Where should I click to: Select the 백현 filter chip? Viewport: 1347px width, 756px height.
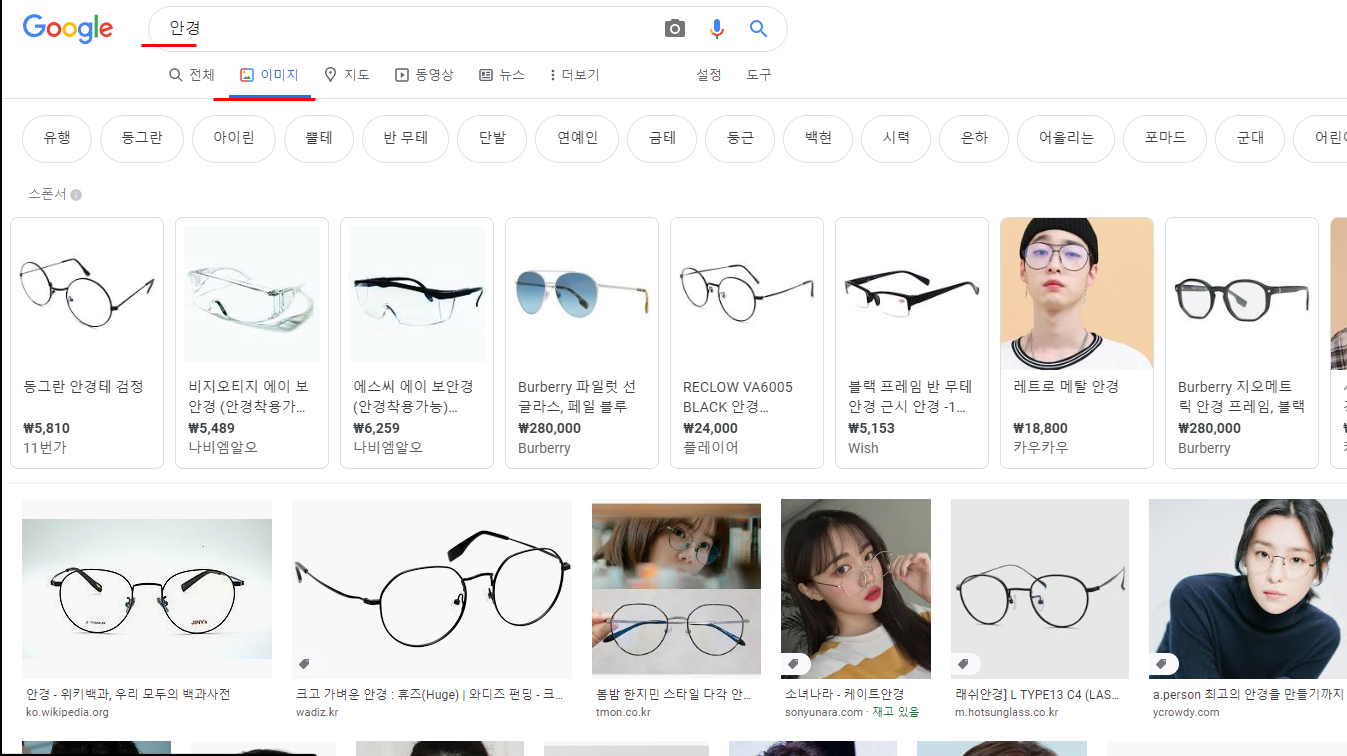pos(818,139)
